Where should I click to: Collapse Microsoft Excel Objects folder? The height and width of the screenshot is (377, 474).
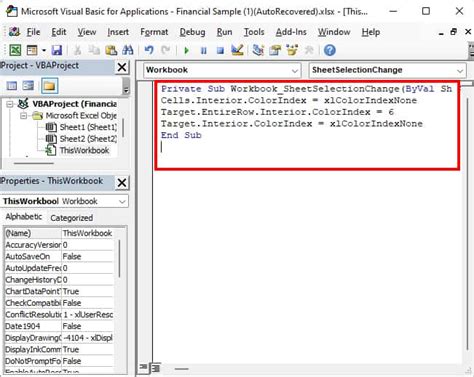(23, 116)
